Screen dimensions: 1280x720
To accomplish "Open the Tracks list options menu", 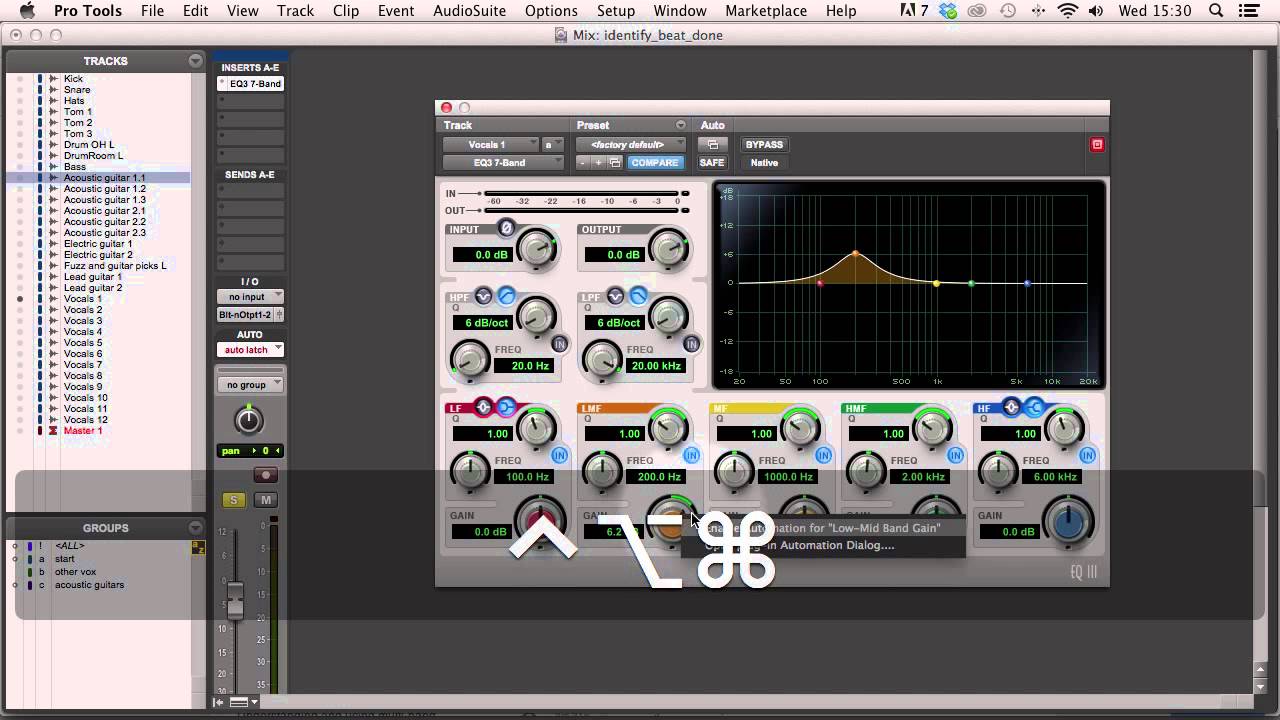I will pos(195,61).
